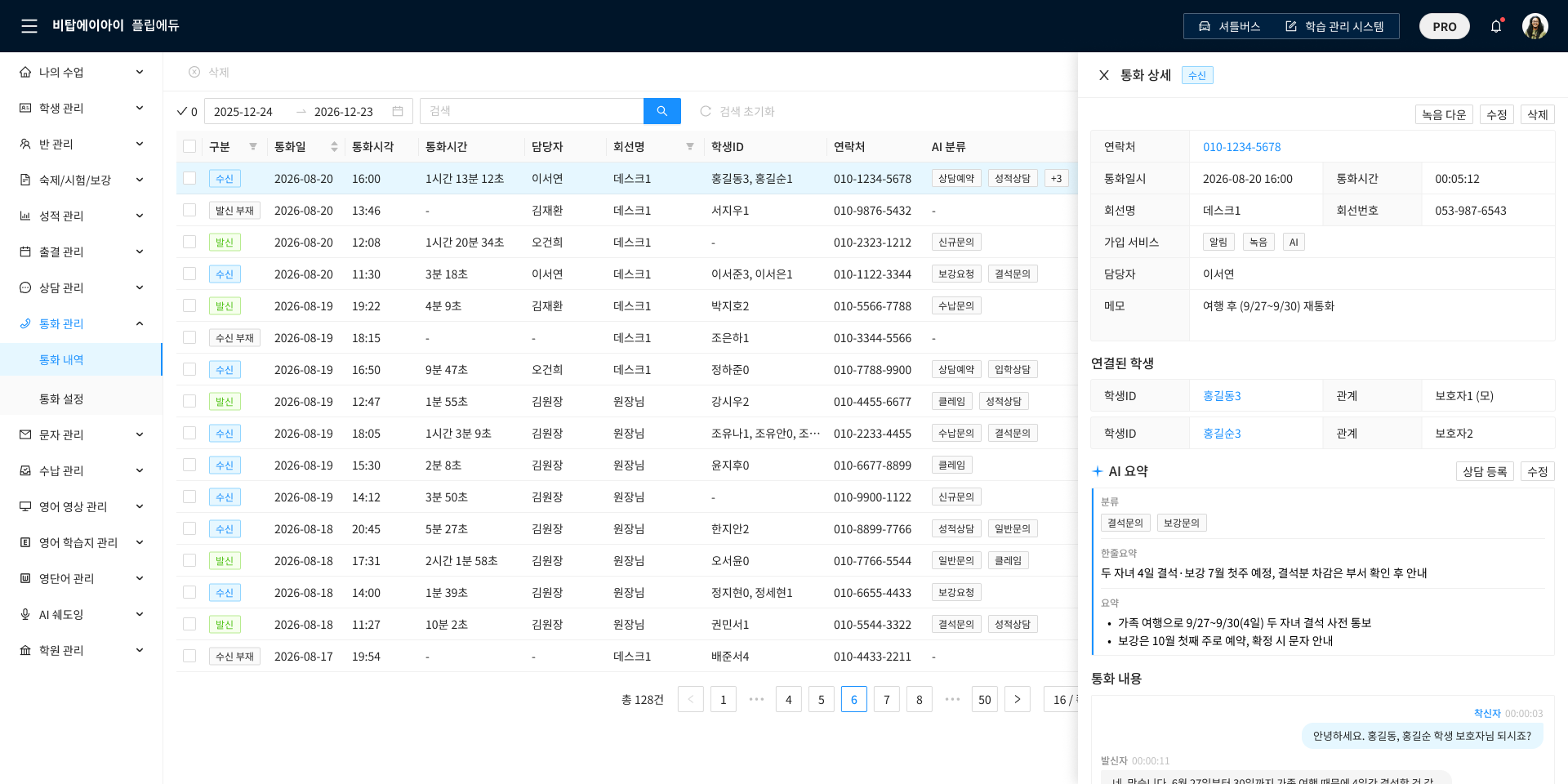1568x784 pixels.
Task: Expand the 수납 관리 menu chevron
Action: (x=140, y=470)
